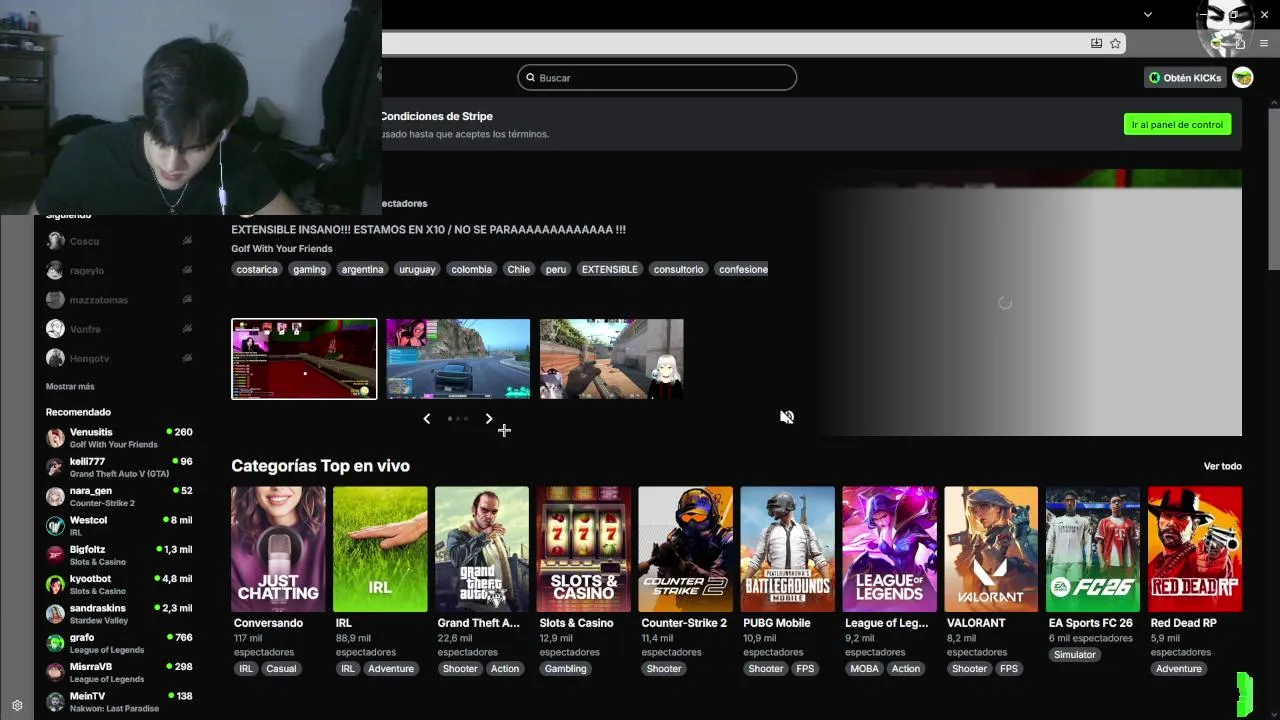Open kyootbot recommended channel
The width and height of the screenshot is (1280, 720).
[119, 584]
